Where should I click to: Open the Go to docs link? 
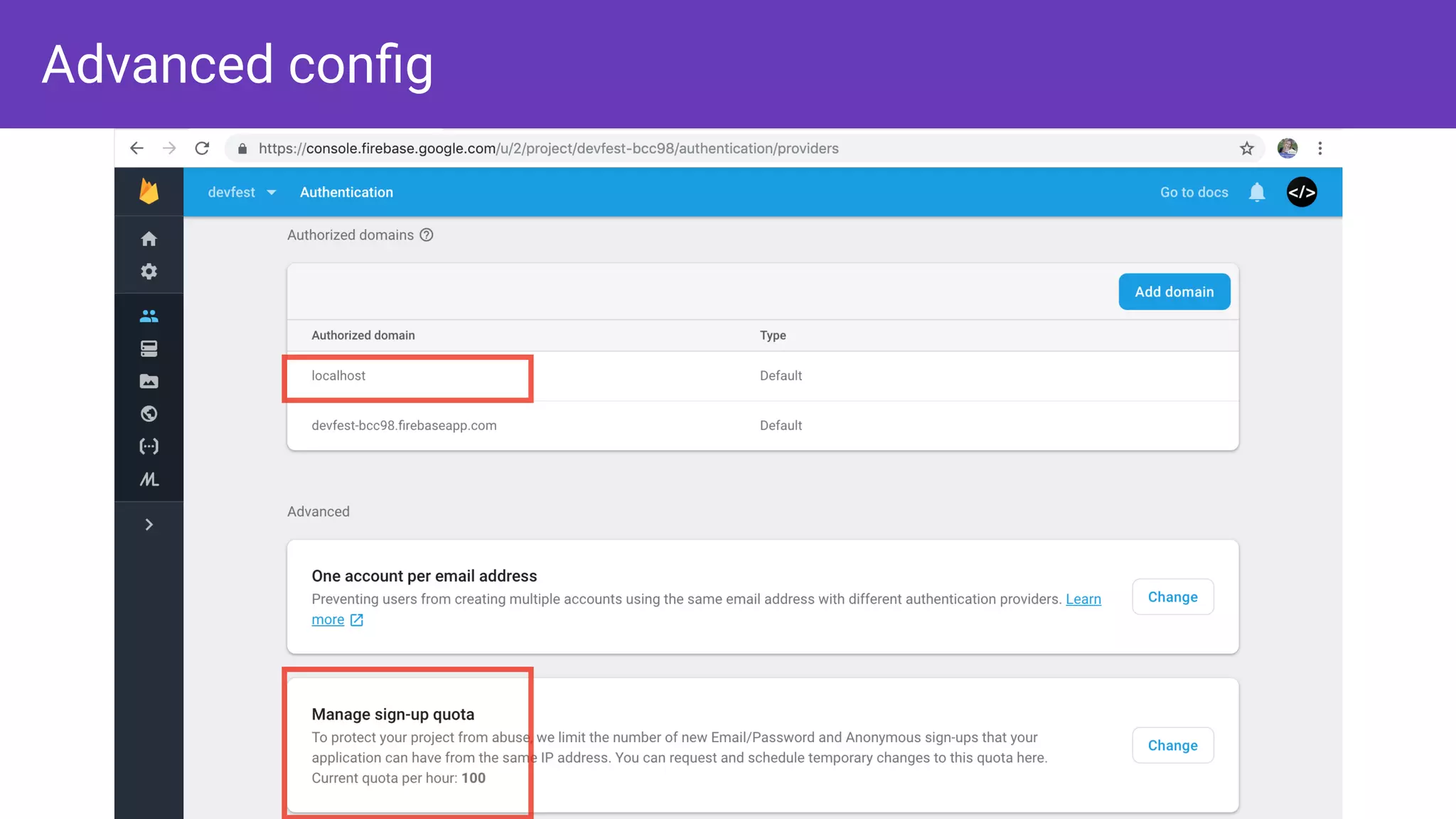(1194, 192)
